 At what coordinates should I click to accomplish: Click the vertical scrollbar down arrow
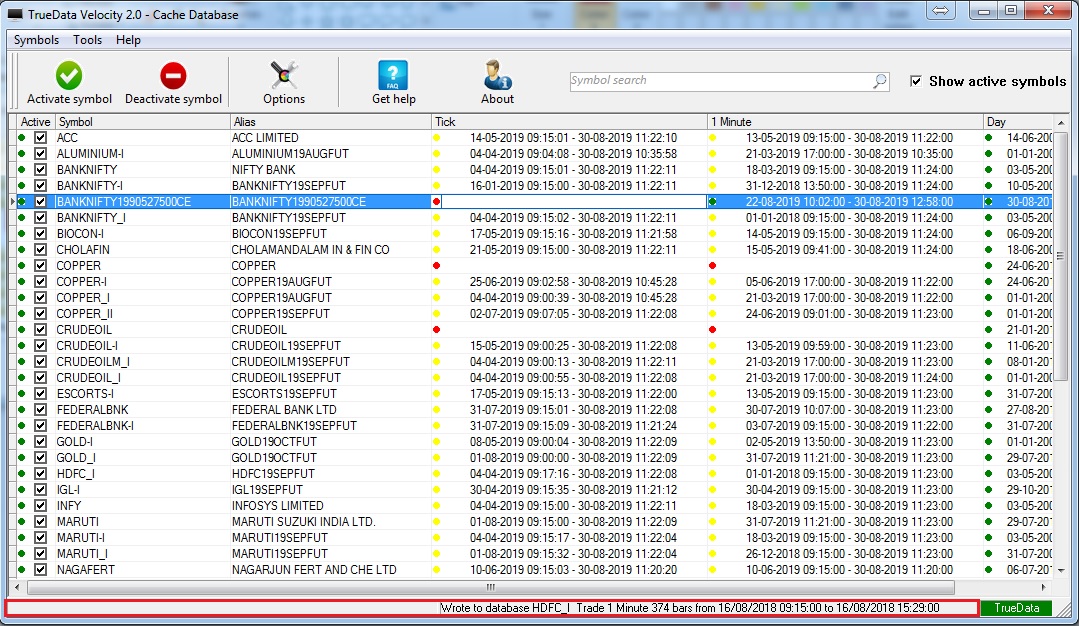tap(1060, 570)
